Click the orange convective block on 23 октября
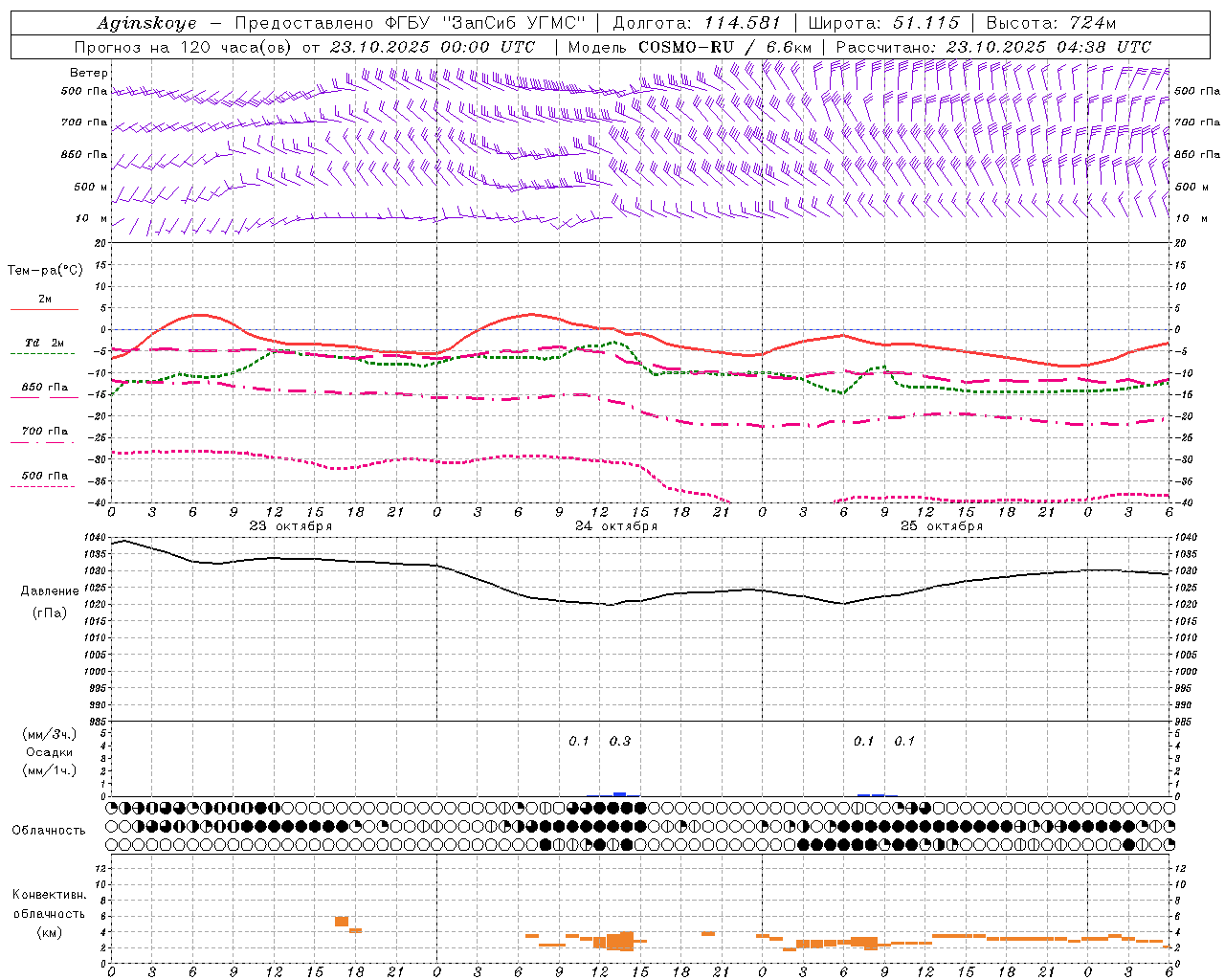The height and width of the screenshot is (980, 1225). coord(342,922)
